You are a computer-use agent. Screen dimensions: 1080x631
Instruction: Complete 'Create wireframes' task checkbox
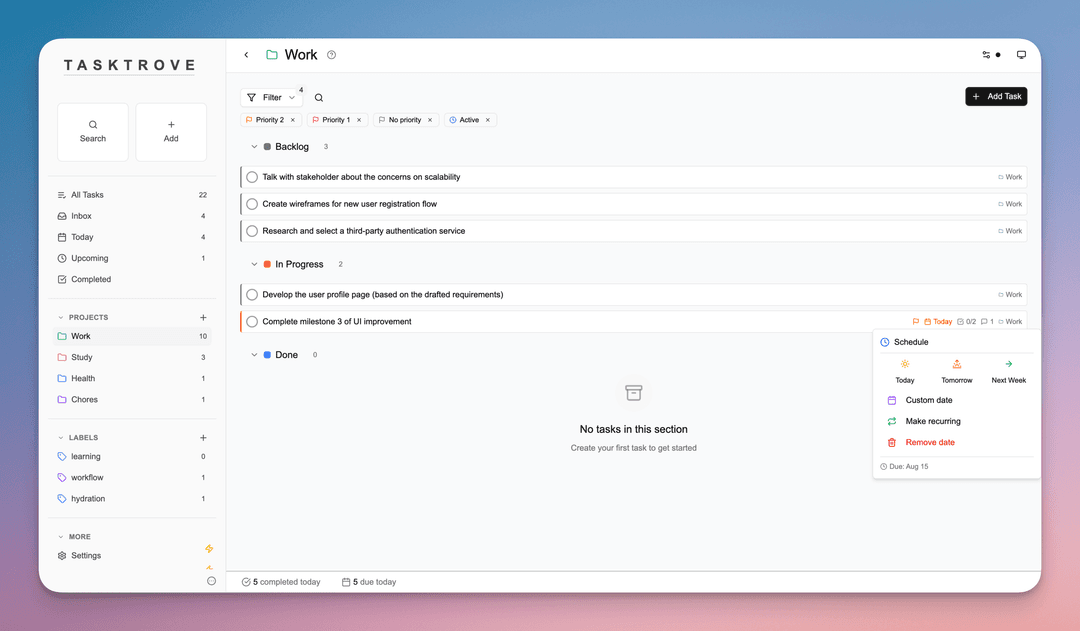coord(252,204)
